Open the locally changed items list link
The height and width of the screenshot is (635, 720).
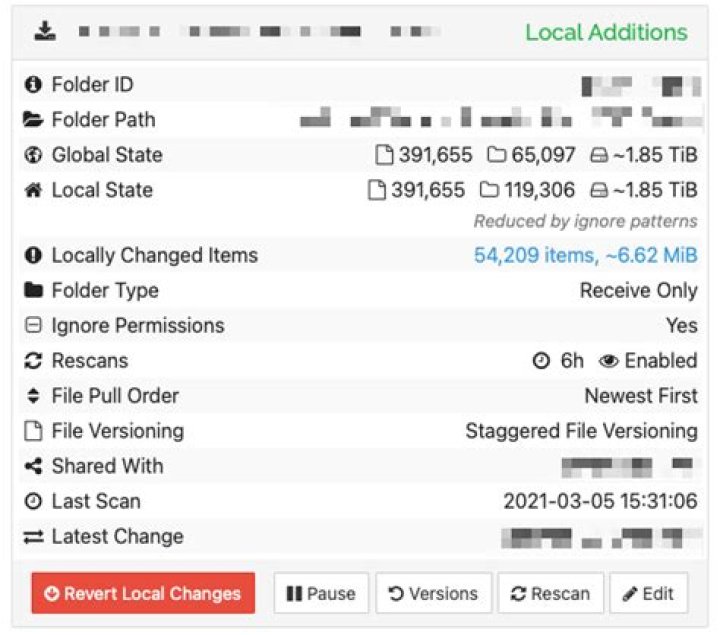pos(585,255)
